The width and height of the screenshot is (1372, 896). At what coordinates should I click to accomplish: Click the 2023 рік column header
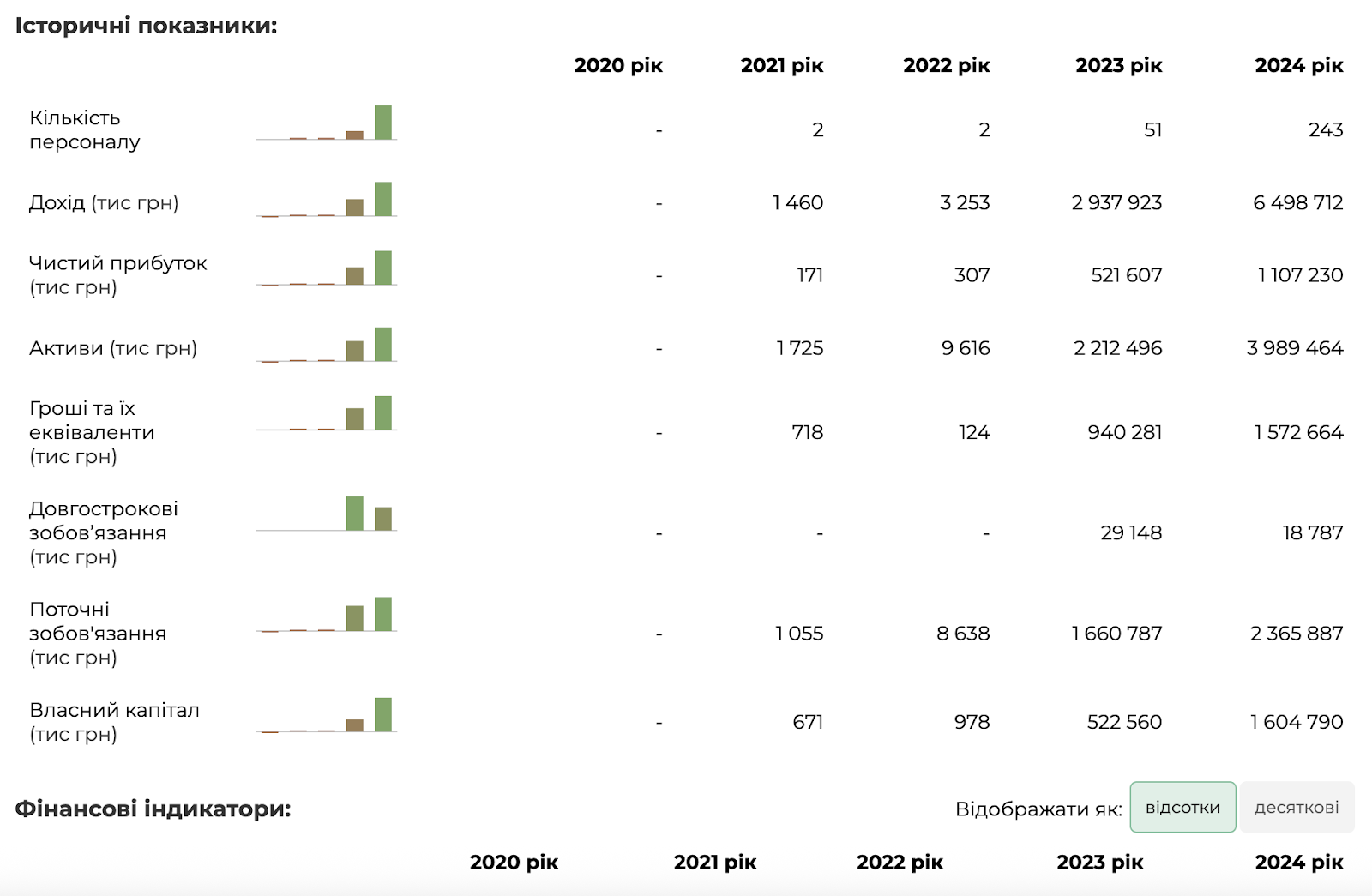pos(1119,65)
